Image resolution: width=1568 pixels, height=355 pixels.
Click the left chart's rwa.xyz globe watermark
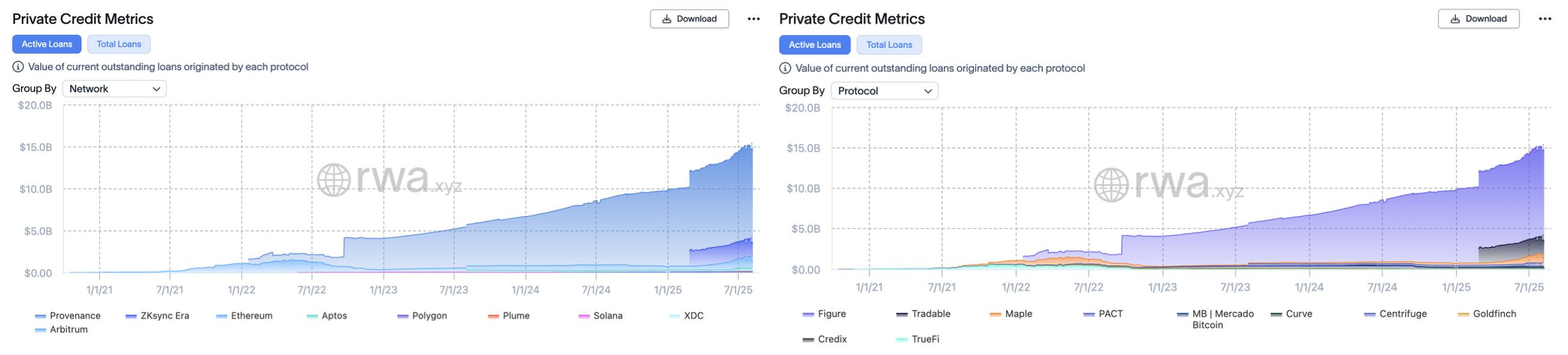point(334,180)
